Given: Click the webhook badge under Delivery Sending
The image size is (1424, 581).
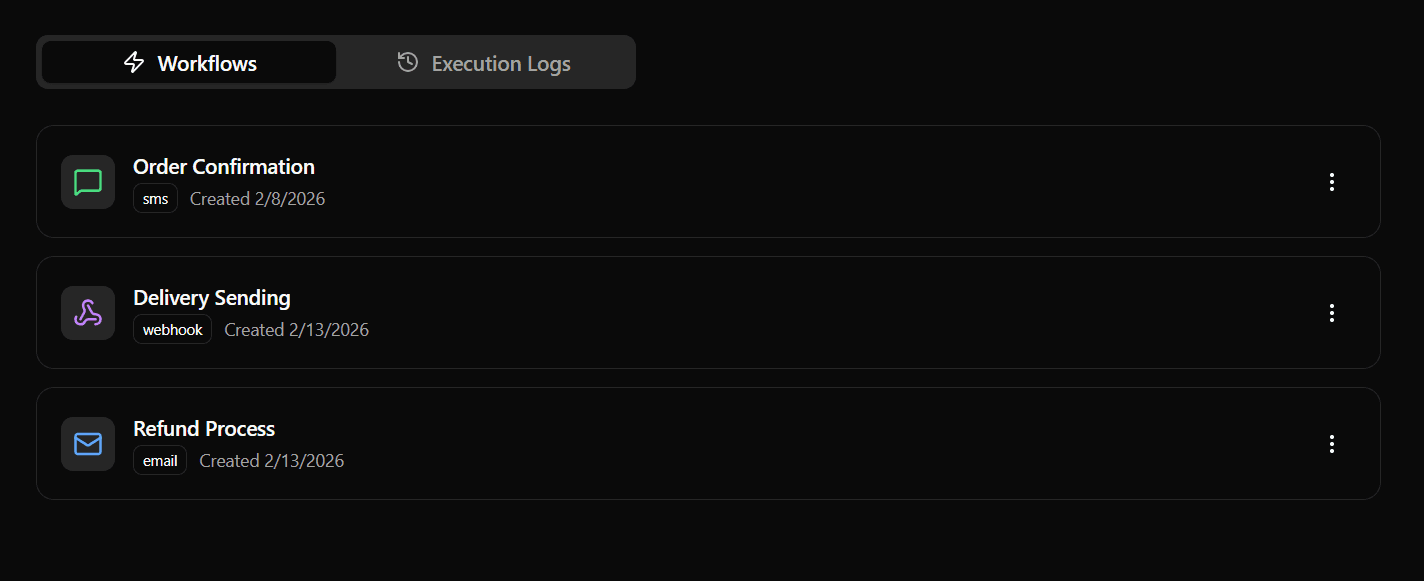Looking at the screenshot, I should tap(172, 329).
